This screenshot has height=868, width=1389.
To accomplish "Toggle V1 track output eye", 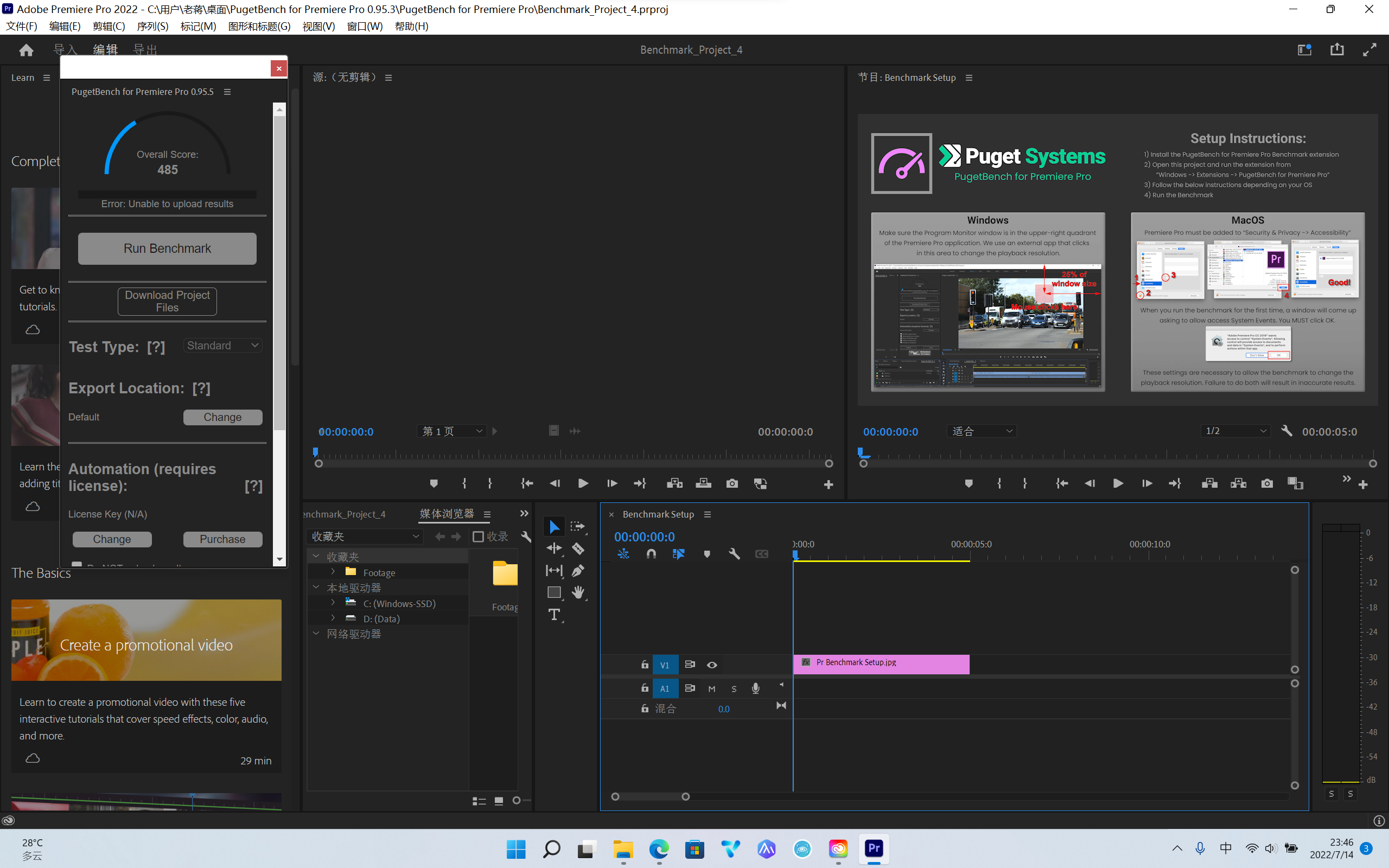I will tap(712, 665).
